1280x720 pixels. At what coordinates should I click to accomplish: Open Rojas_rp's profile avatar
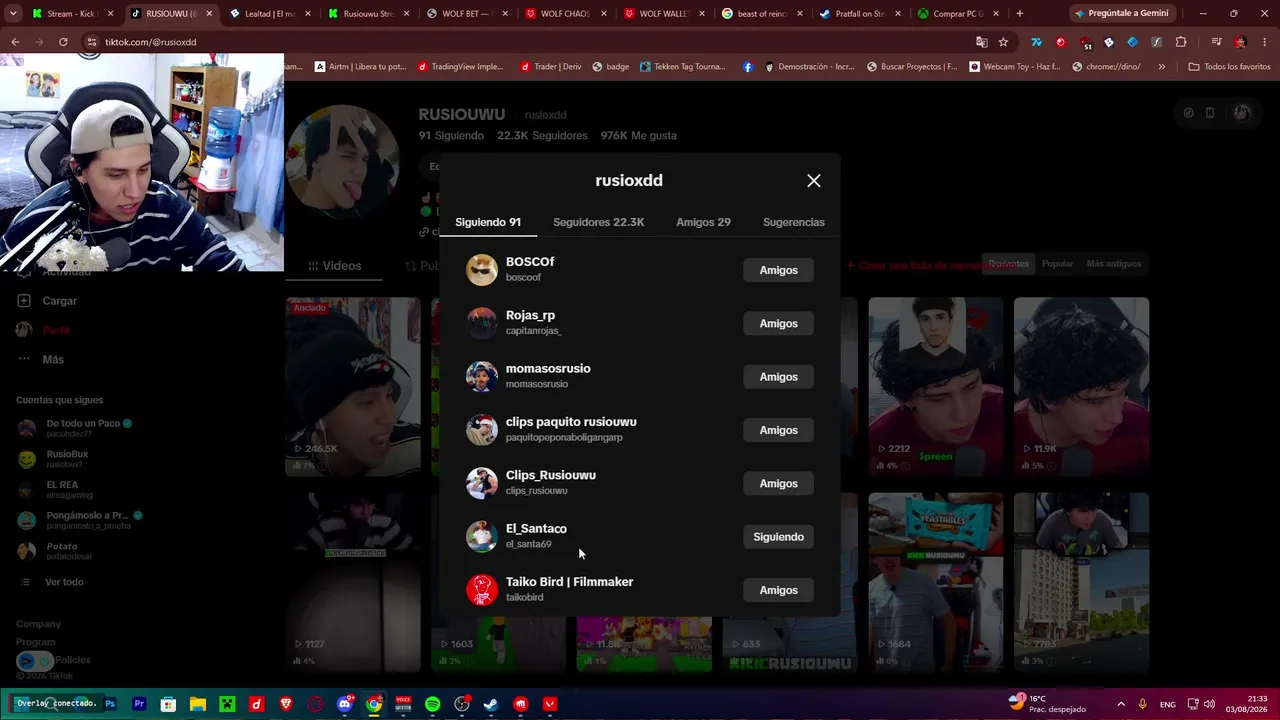pyautogui.click(x=482, y=323)
